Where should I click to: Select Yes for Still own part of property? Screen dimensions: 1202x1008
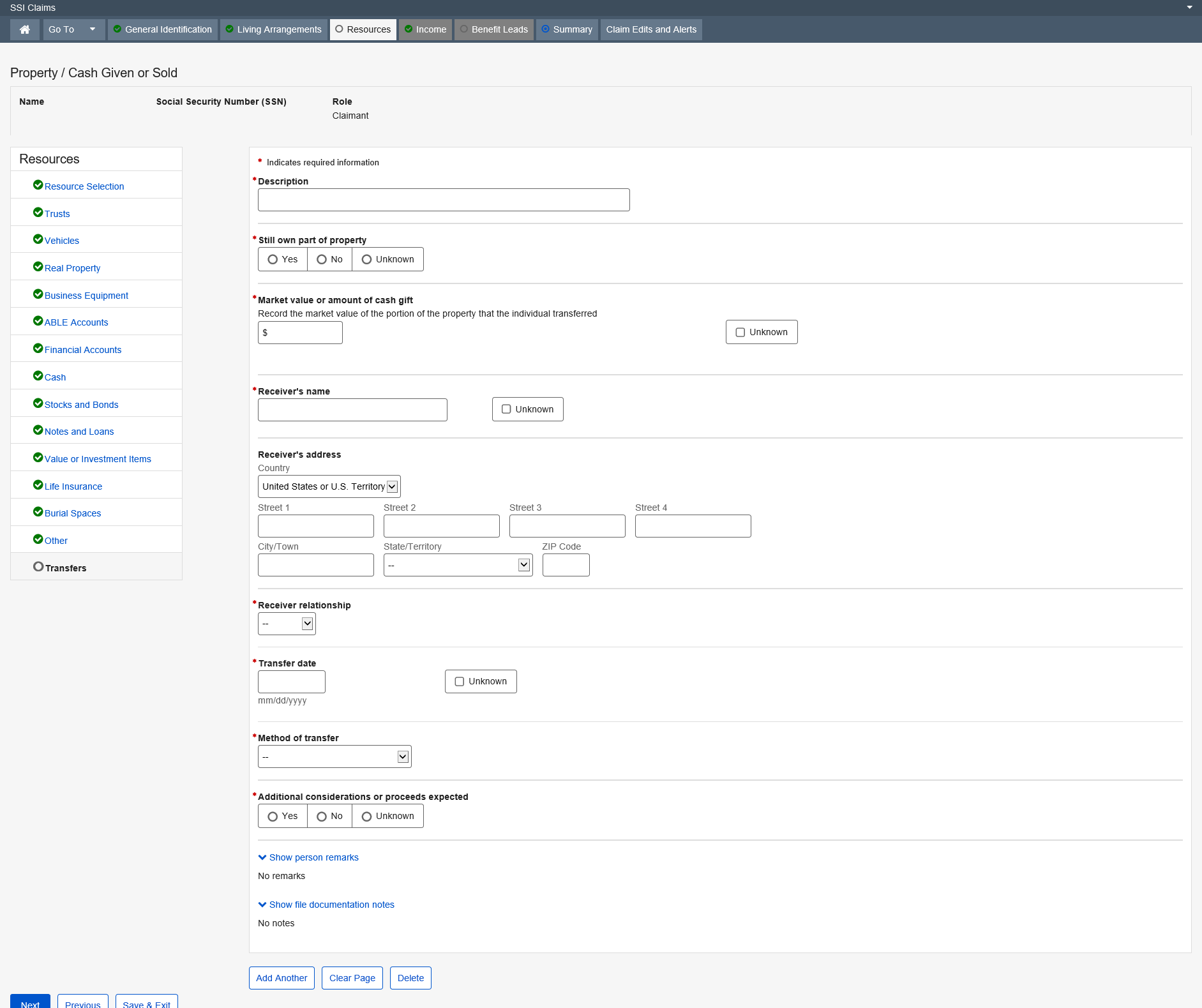click(x=273, y=260)
